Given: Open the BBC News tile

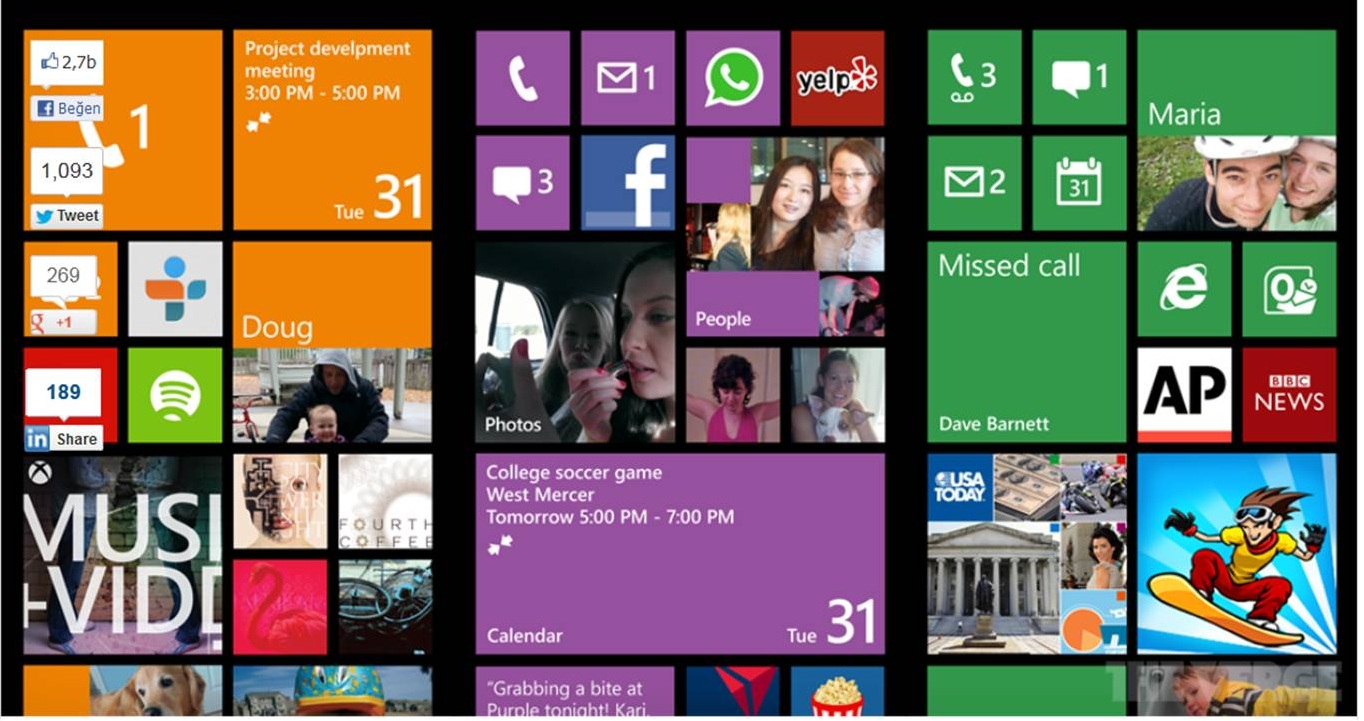Looking at the screenshot, I should click(1290, 395).
